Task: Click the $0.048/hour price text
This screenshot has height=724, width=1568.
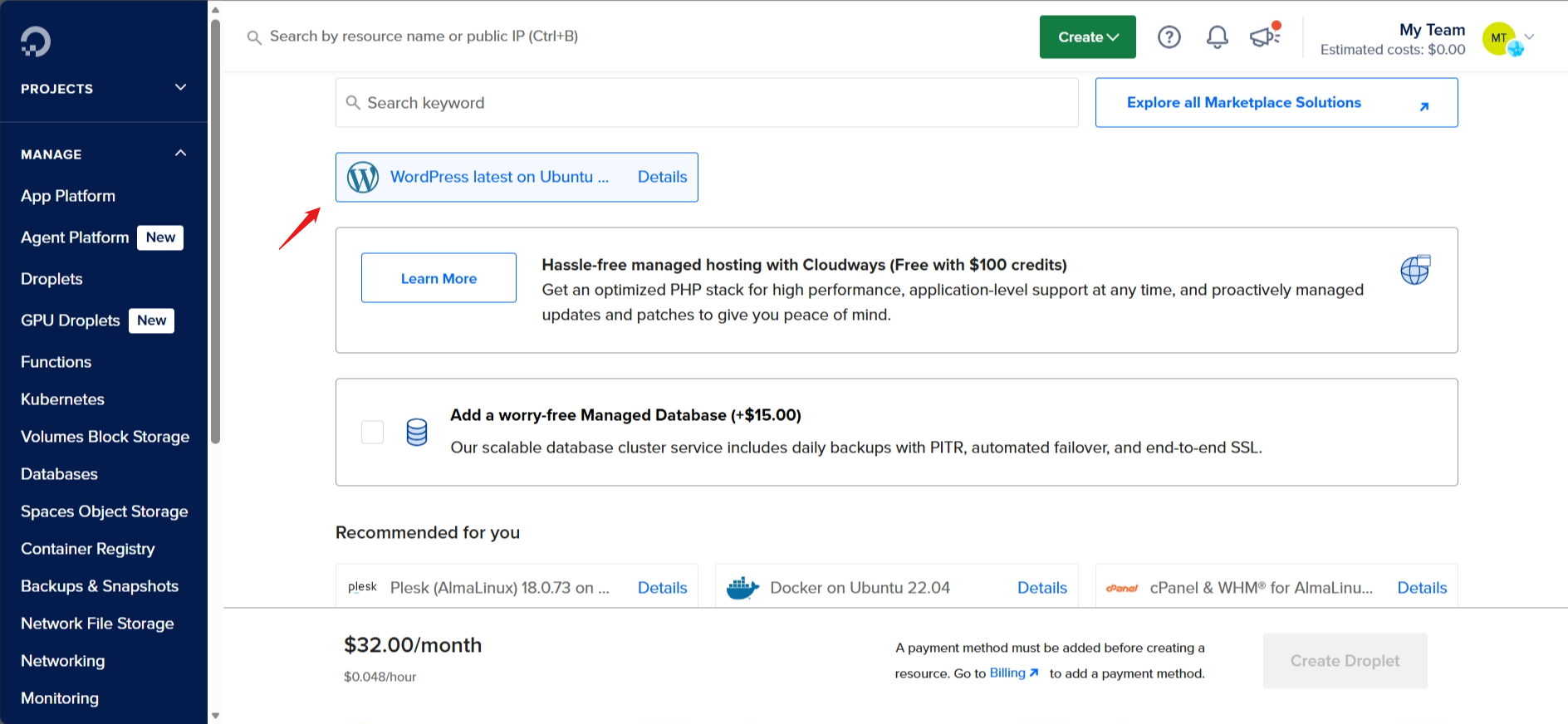Action: pos(380,677)
